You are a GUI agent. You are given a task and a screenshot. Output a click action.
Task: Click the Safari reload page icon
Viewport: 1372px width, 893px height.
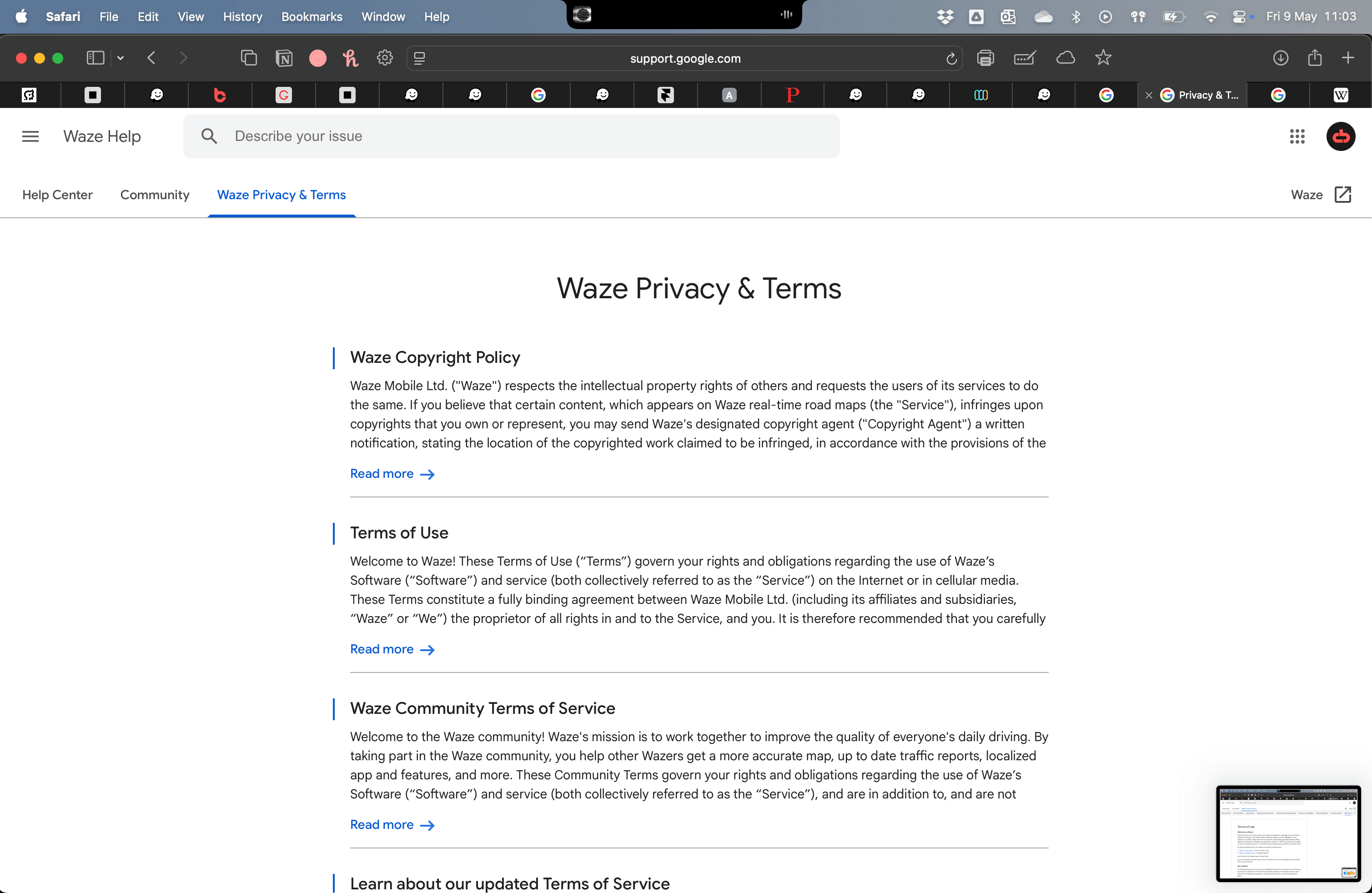[x=951, y=58]
